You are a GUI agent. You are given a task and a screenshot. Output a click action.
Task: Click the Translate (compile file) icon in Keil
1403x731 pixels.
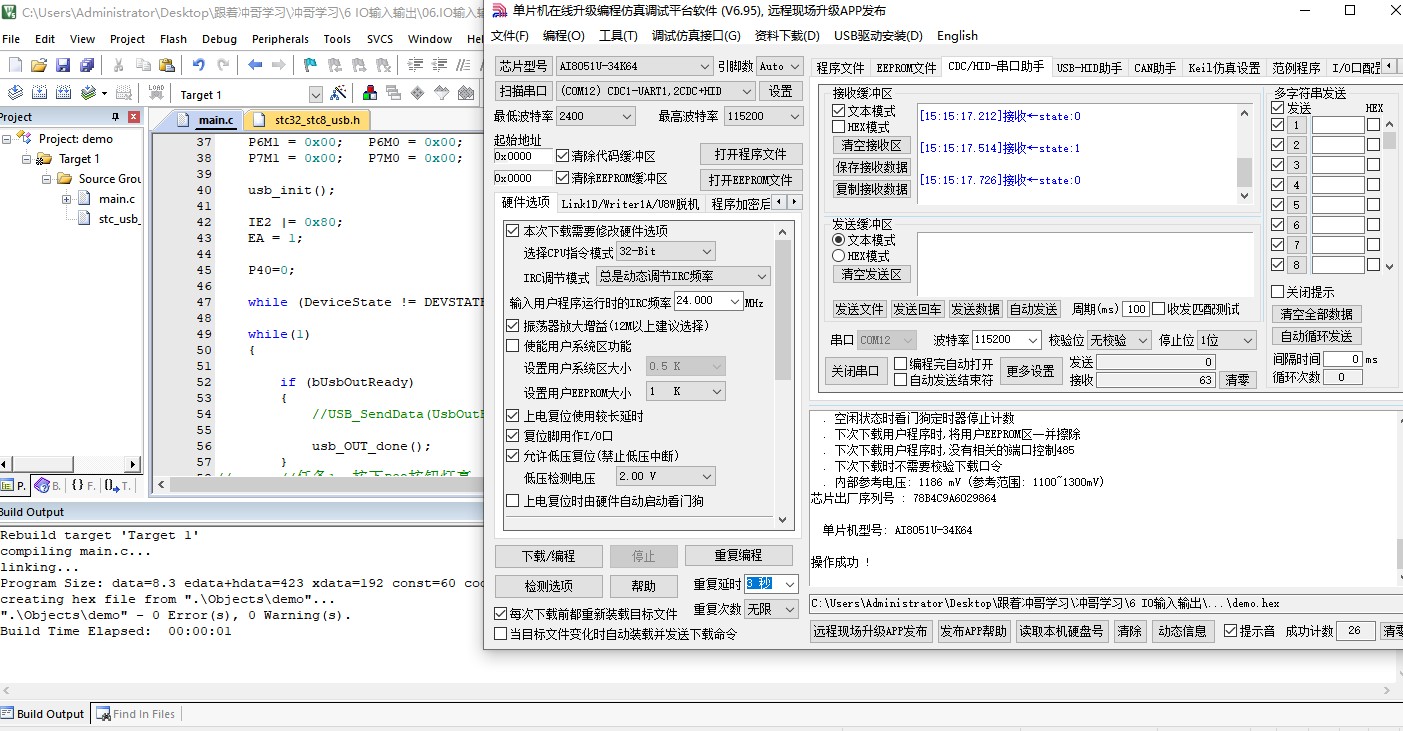(x=15, y=93)
